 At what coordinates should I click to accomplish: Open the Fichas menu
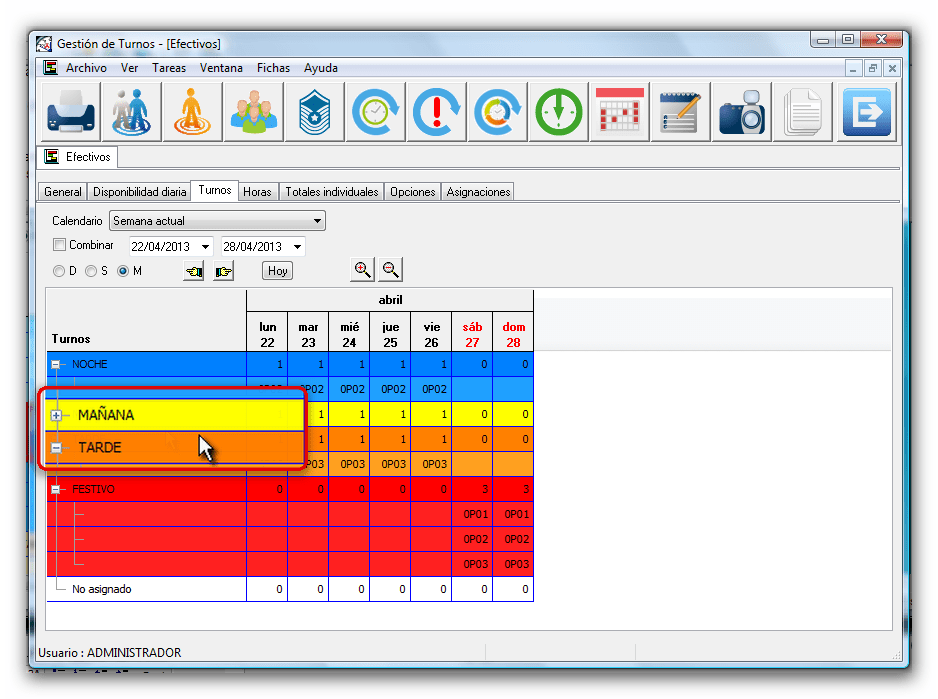coord(273,68)
